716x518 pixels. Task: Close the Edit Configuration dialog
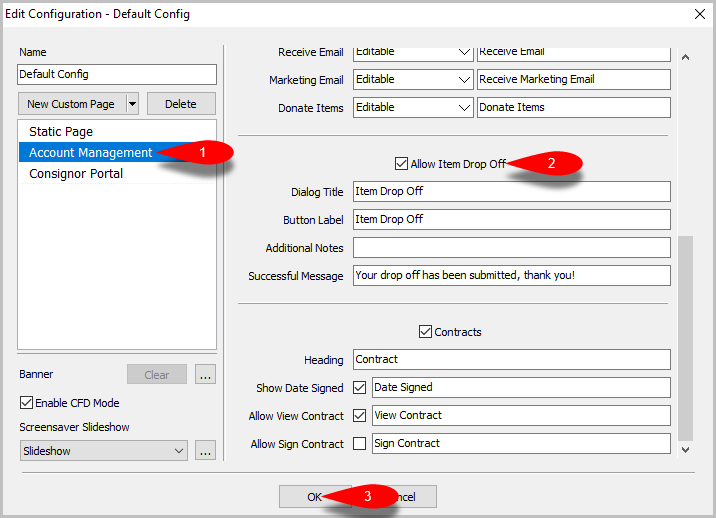coord(700,14)
